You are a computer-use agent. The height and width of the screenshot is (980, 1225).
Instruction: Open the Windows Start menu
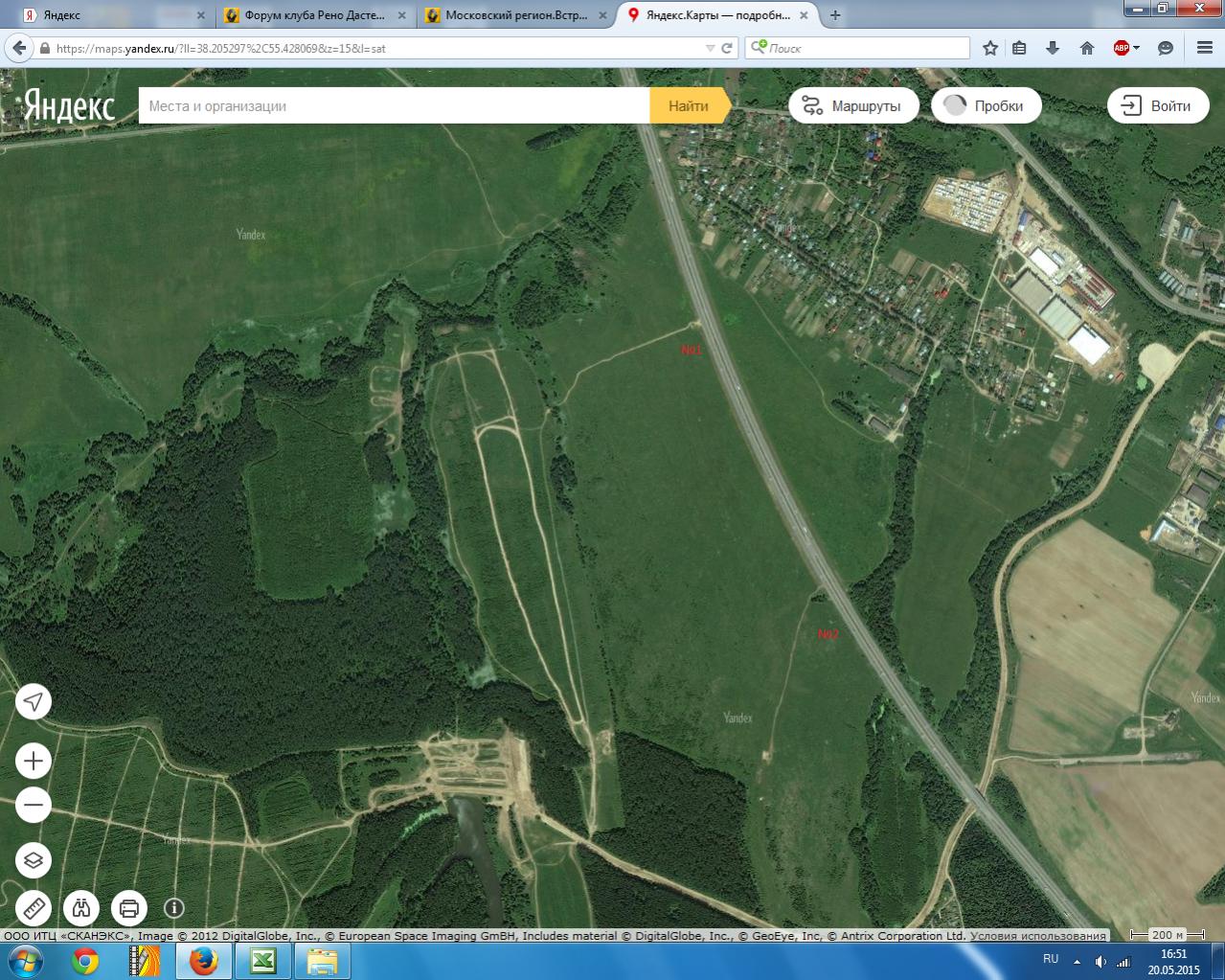[x=25, y=961]
